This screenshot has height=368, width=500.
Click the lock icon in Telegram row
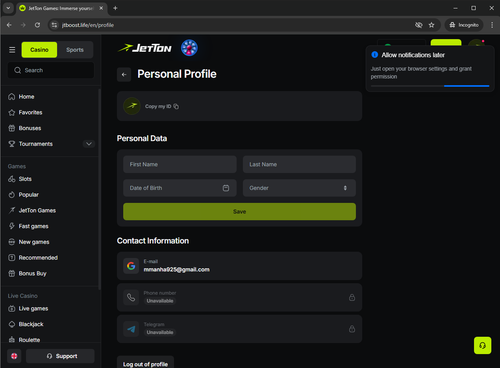[x=352, y=329]
